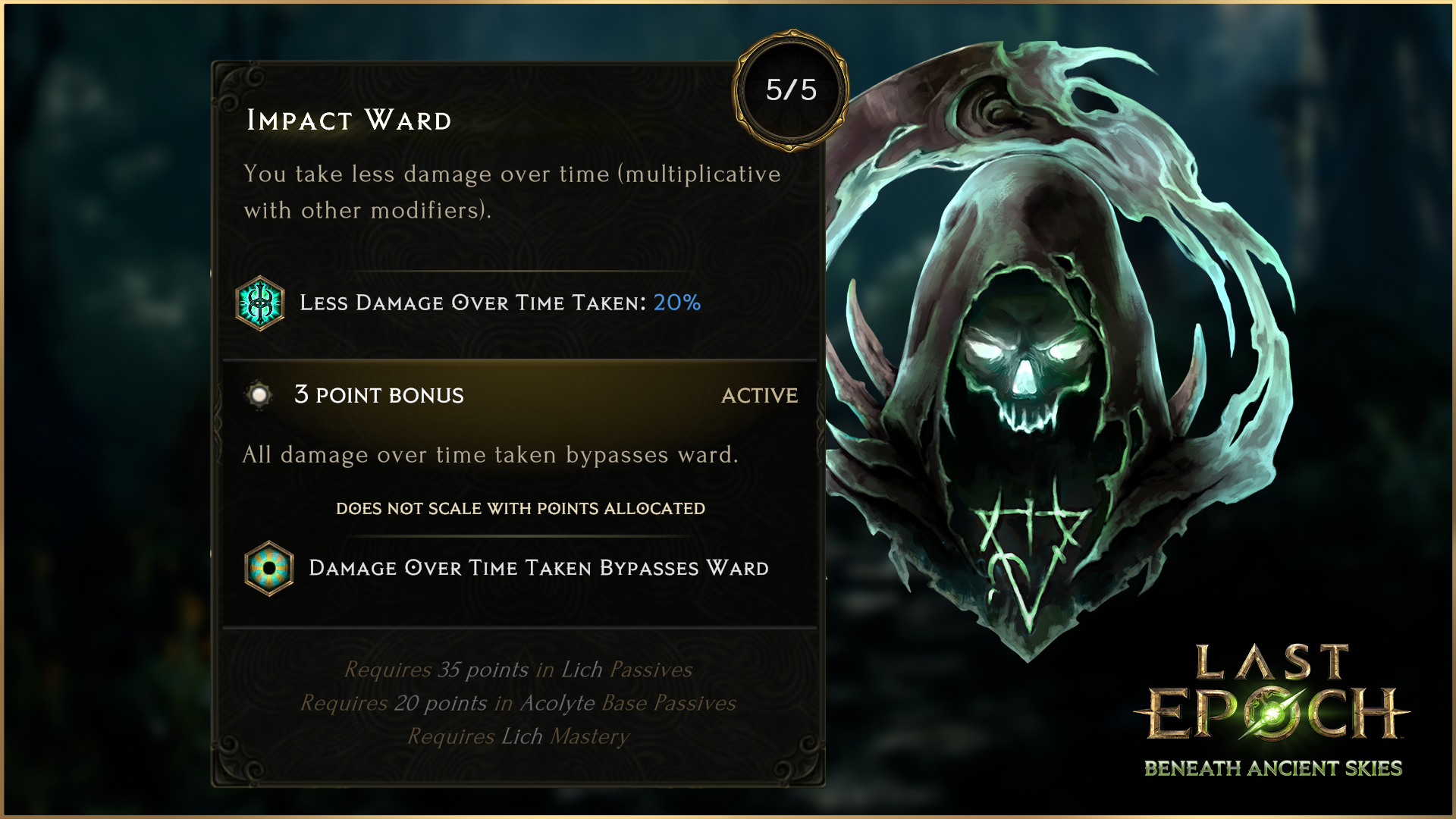The height and width of the screenshot is (819, 1456).
Task: Click the bypasses ward description text
Action: pyautogui.click(x=490, y=454)
